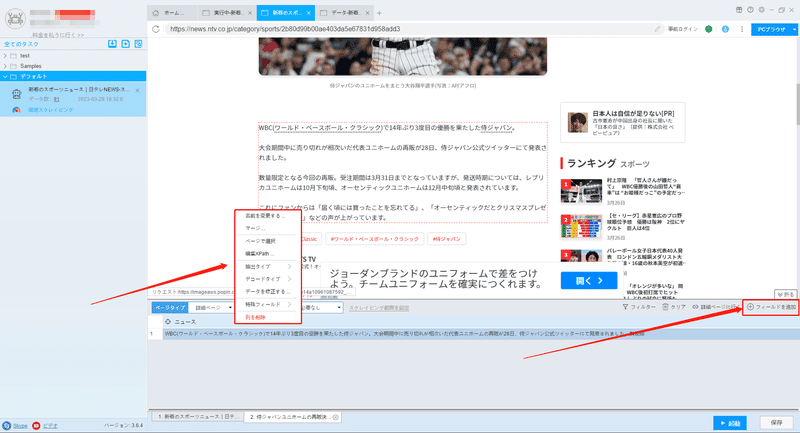Screen dimensions: 800x433
Task: Select 列を削除 in the context menu
Action: 255,317
